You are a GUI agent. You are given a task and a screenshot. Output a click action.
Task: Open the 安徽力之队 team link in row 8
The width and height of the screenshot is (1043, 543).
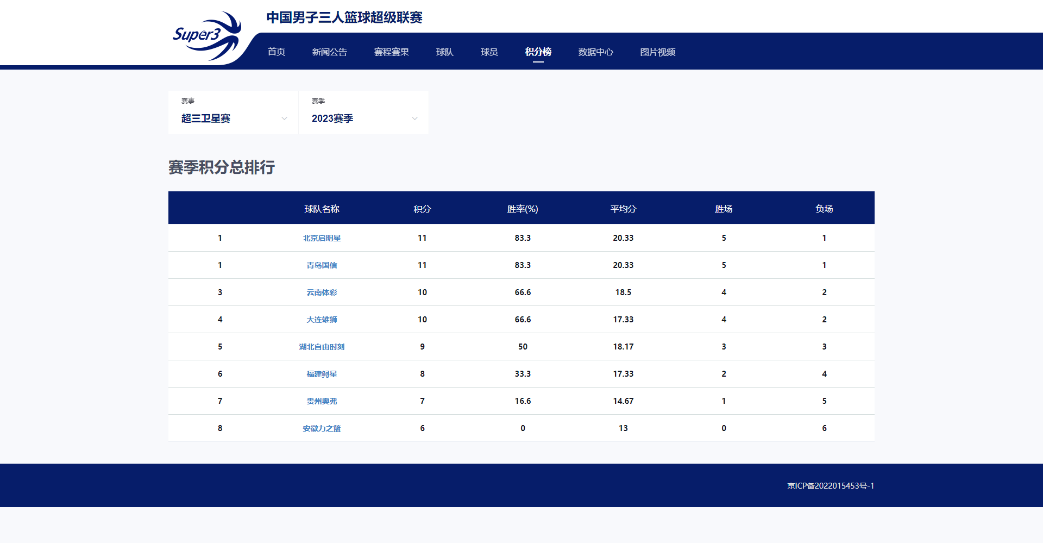coord(322,429)
